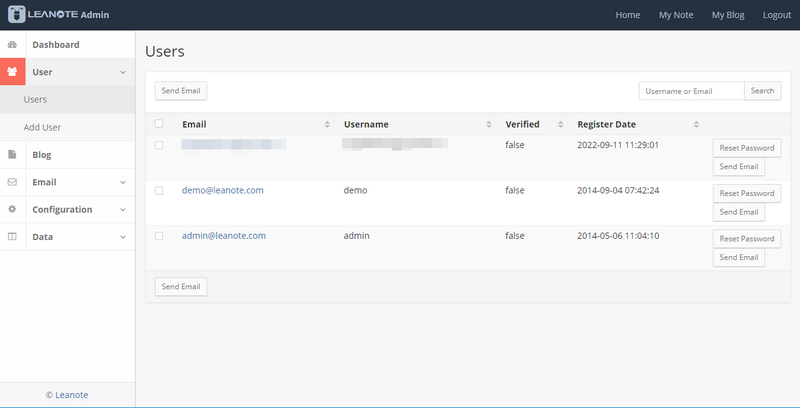Click the 'admin' username cell
The width and height of the screenshot is (800, 408).
pos(356,236)
